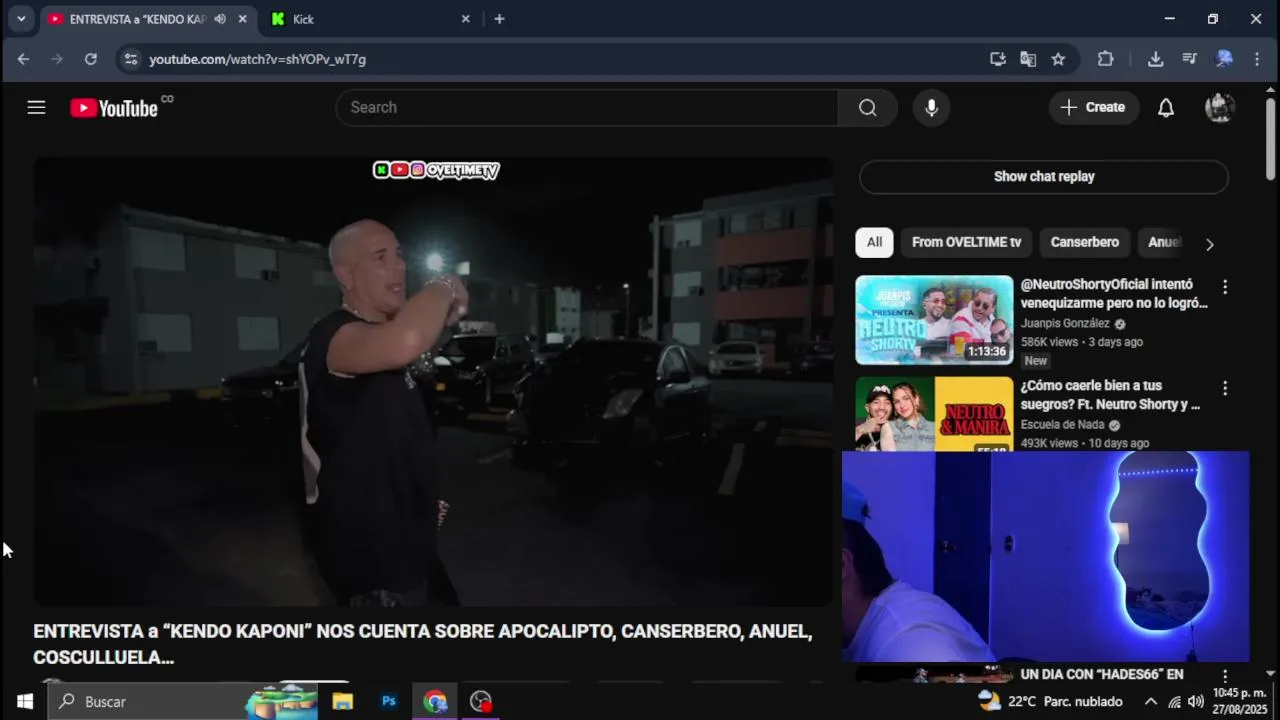This screenshot has height=720, width=1280.
Task: Open the weather 22°C Parc. nublado widget
Action: (x=1050, y=701)
